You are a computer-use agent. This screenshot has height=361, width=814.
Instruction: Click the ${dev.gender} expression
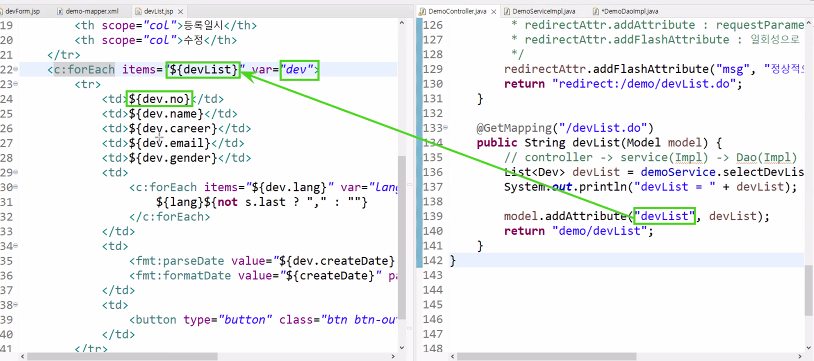click(x=173, y=158)
